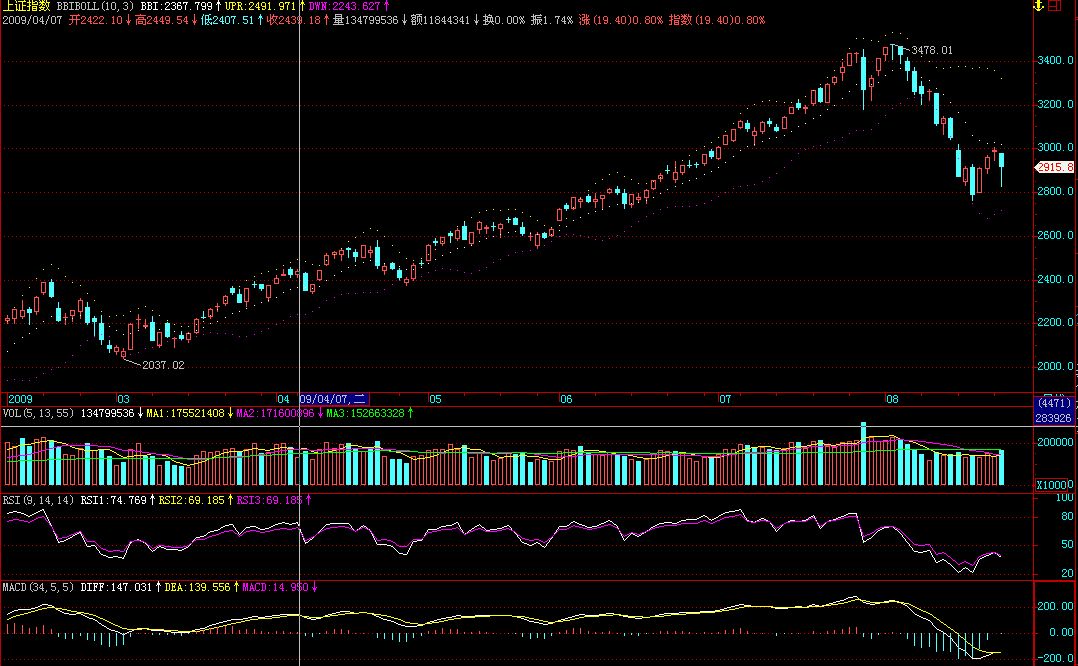Select the 上证指数 title label
Screen dimensions: 1078x666
(26, 6)
